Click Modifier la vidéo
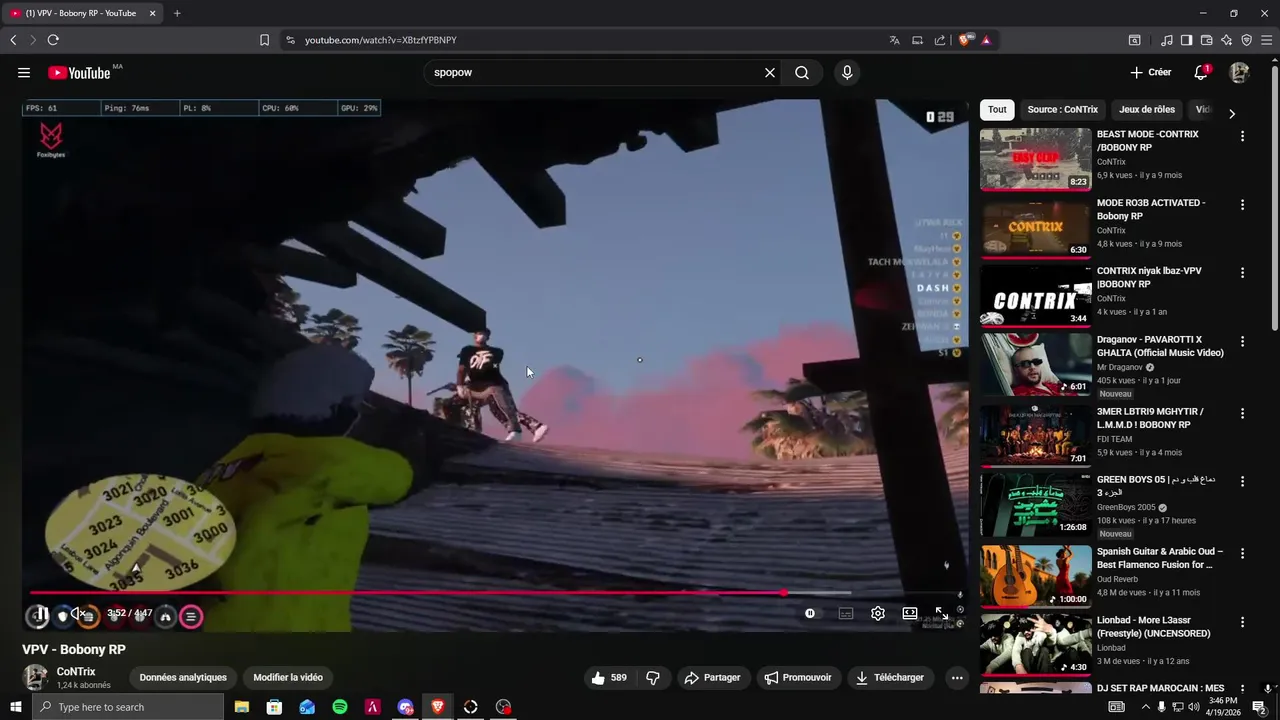Image resolution: width=1280 pixels, height=720 pixels. (288, 677)
